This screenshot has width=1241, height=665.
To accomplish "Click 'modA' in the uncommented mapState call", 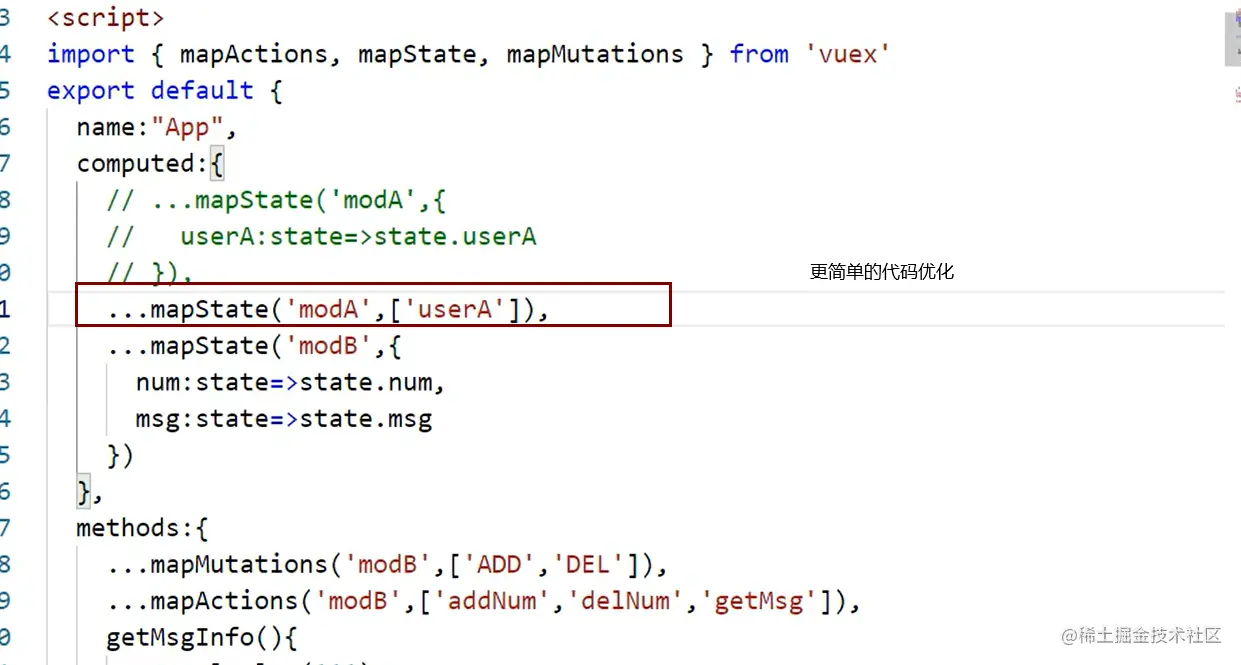I will (328, 309).
